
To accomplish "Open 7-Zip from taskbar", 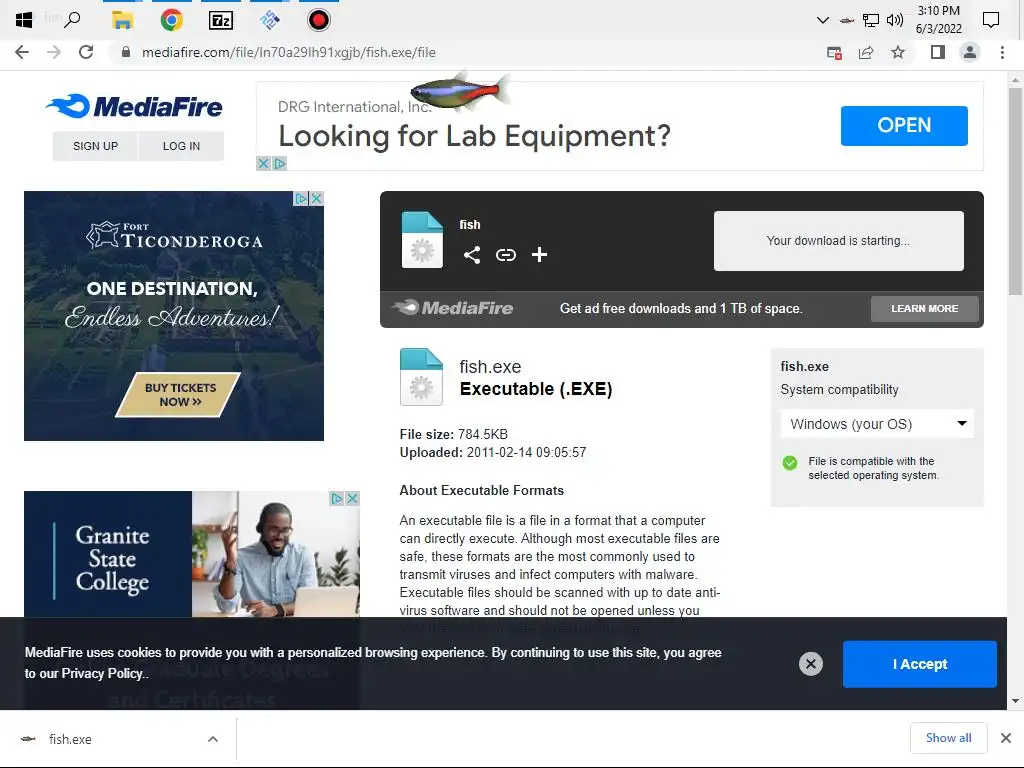I will (x=221, y=20).
